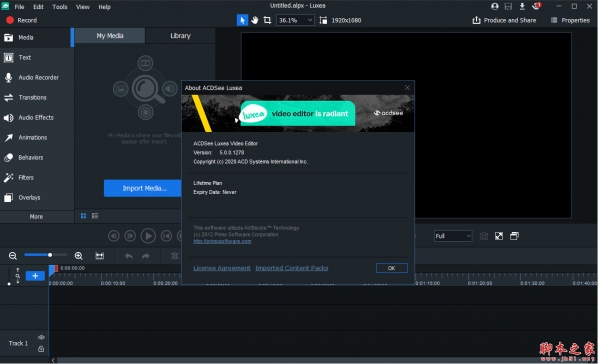This screenshot has width=600, height=364.
Task: Open the Edit menu
Action: (x=38, y=7)
